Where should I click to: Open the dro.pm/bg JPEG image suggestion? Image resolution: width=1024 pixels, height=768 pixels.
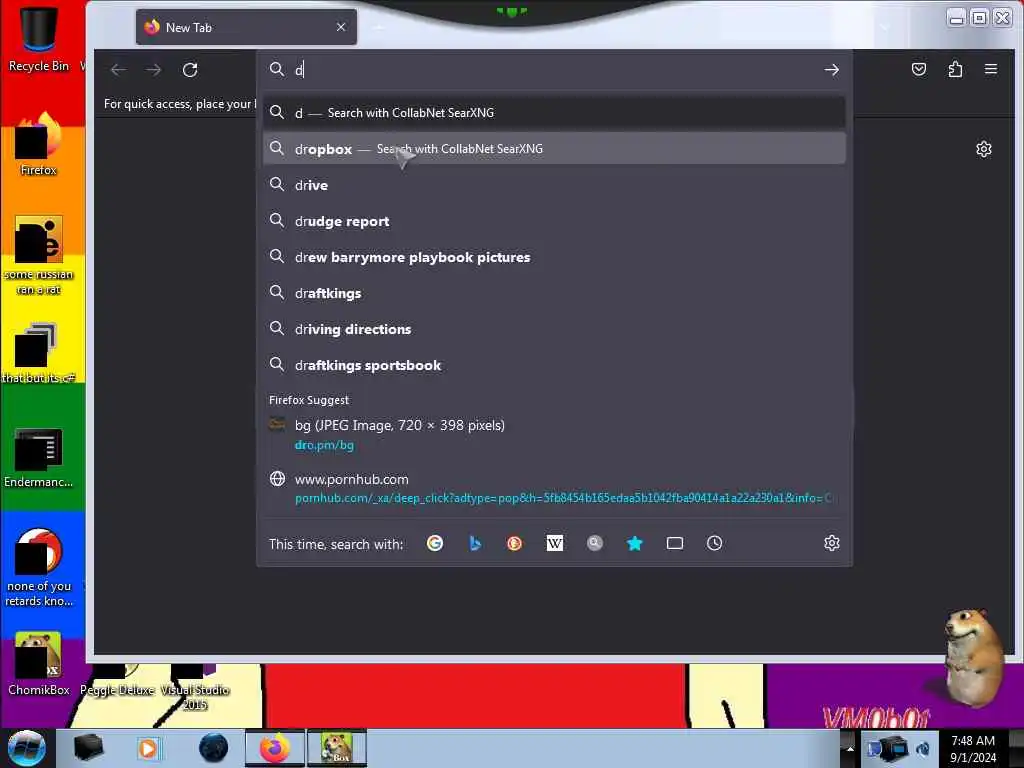tap(554, 435)
